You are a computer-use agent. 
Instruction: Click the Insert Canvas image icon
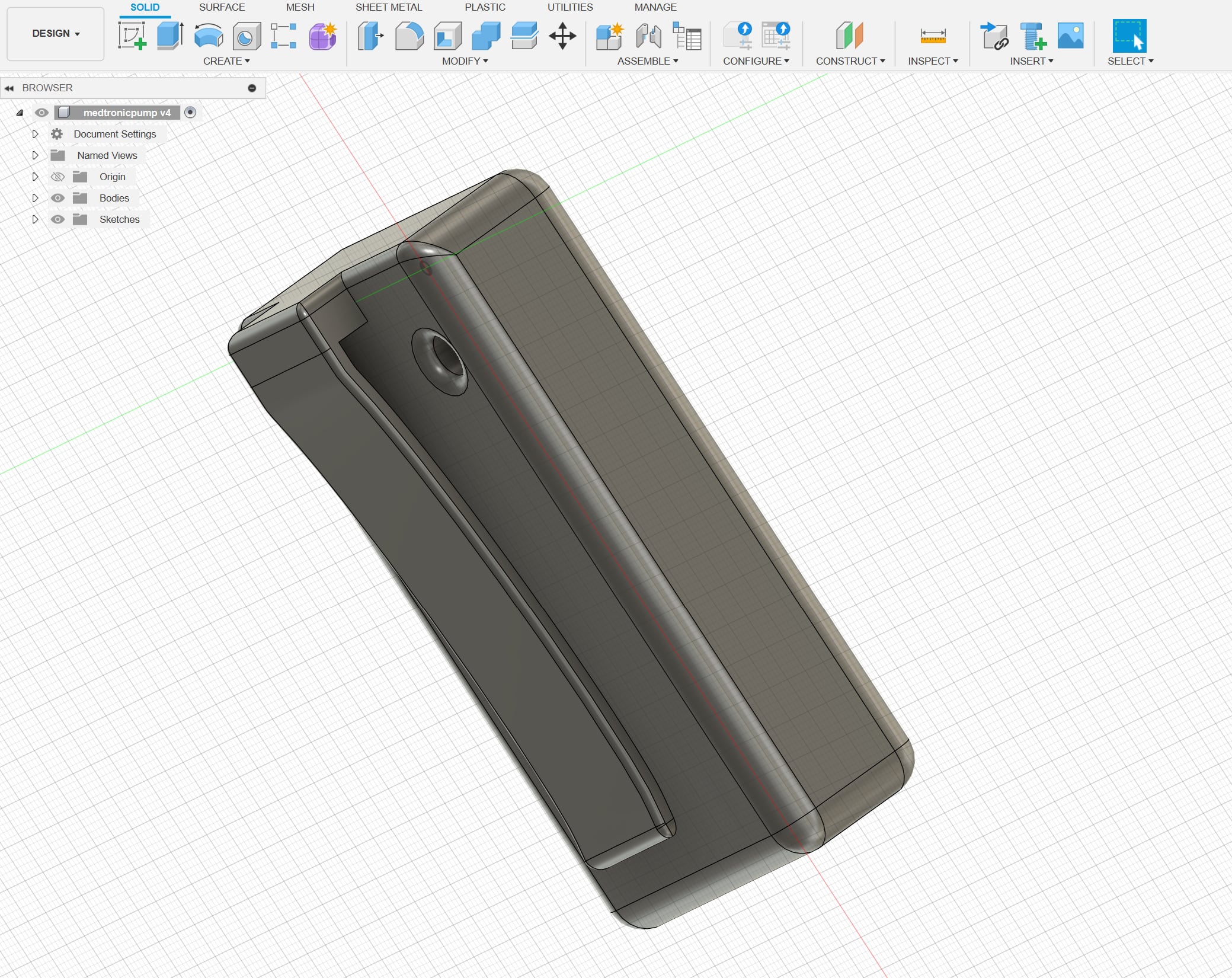click(1070, 36)
